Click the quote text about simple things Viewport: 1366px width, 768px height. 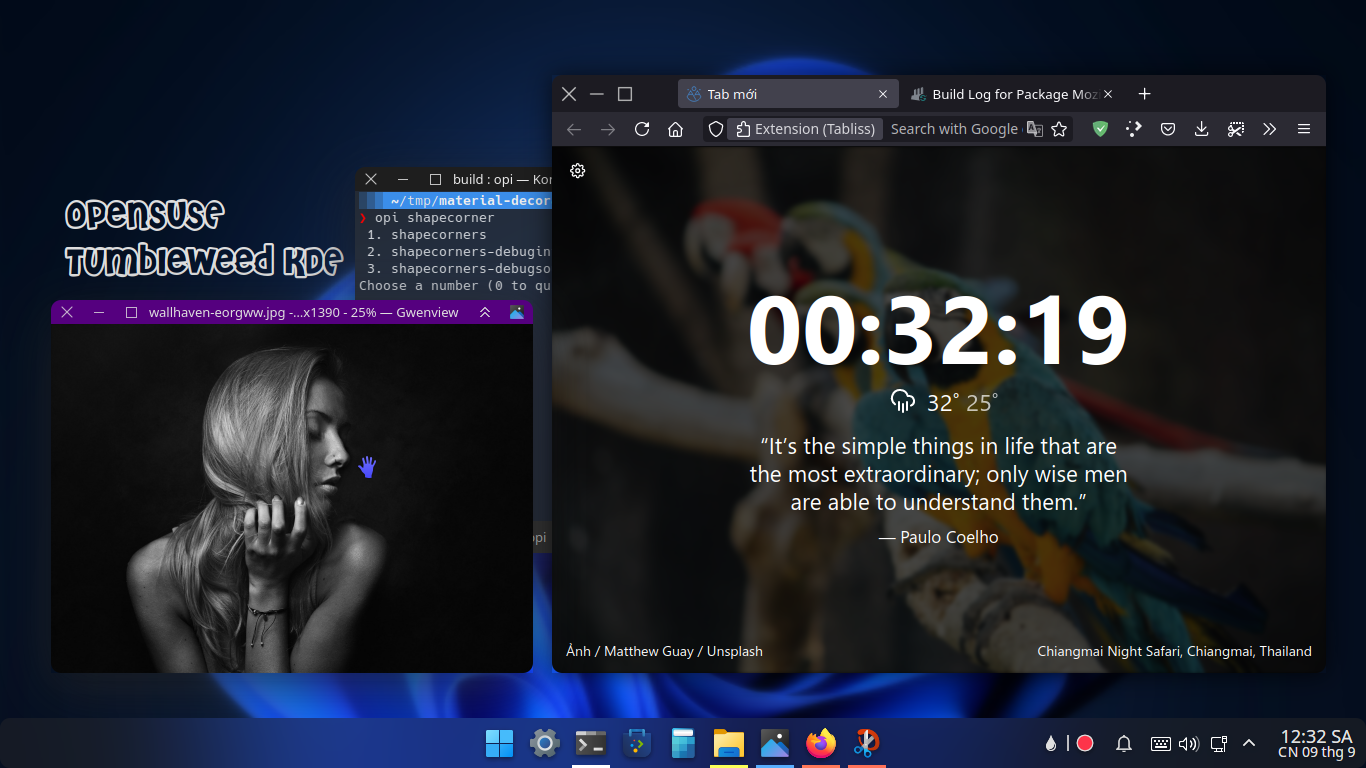coord(938,474)
